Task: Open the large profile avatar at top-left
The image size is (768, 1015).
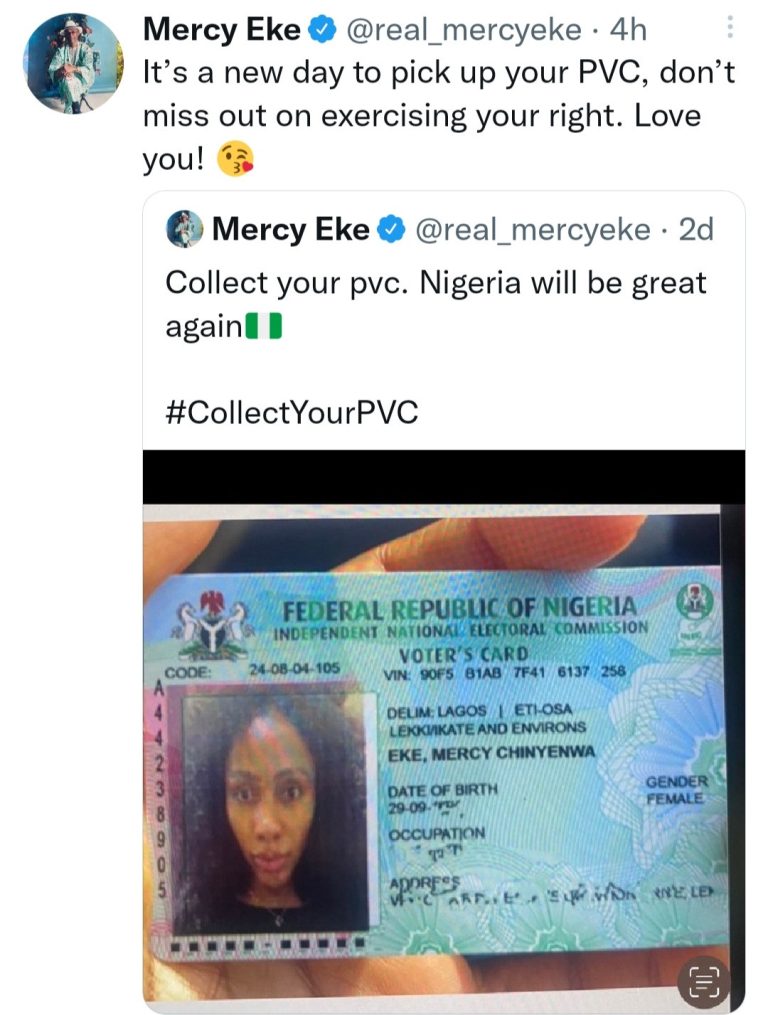Action: point(73,64)
